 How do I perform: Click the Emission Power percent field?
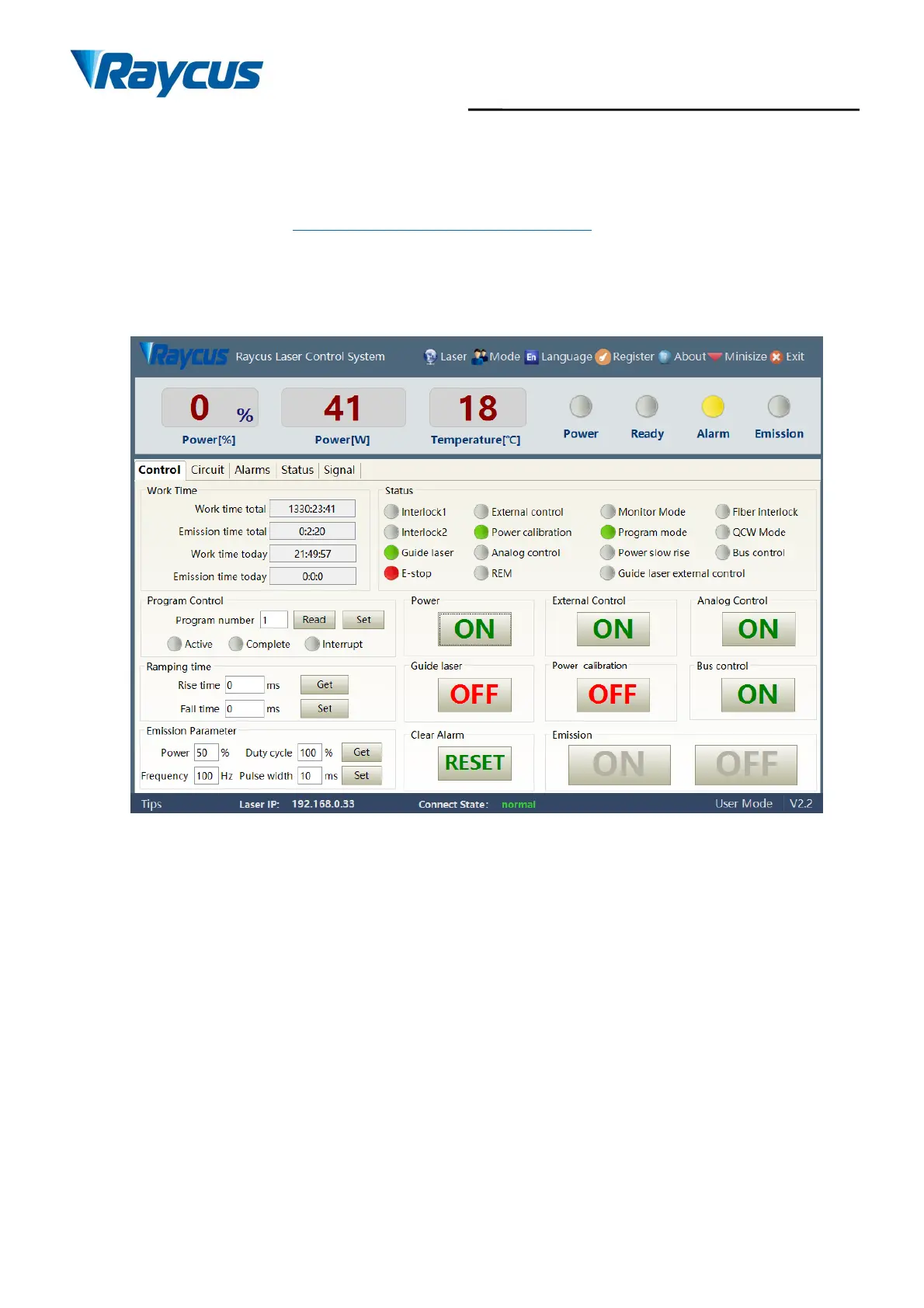pyautogui.click(x=206, y=753)
